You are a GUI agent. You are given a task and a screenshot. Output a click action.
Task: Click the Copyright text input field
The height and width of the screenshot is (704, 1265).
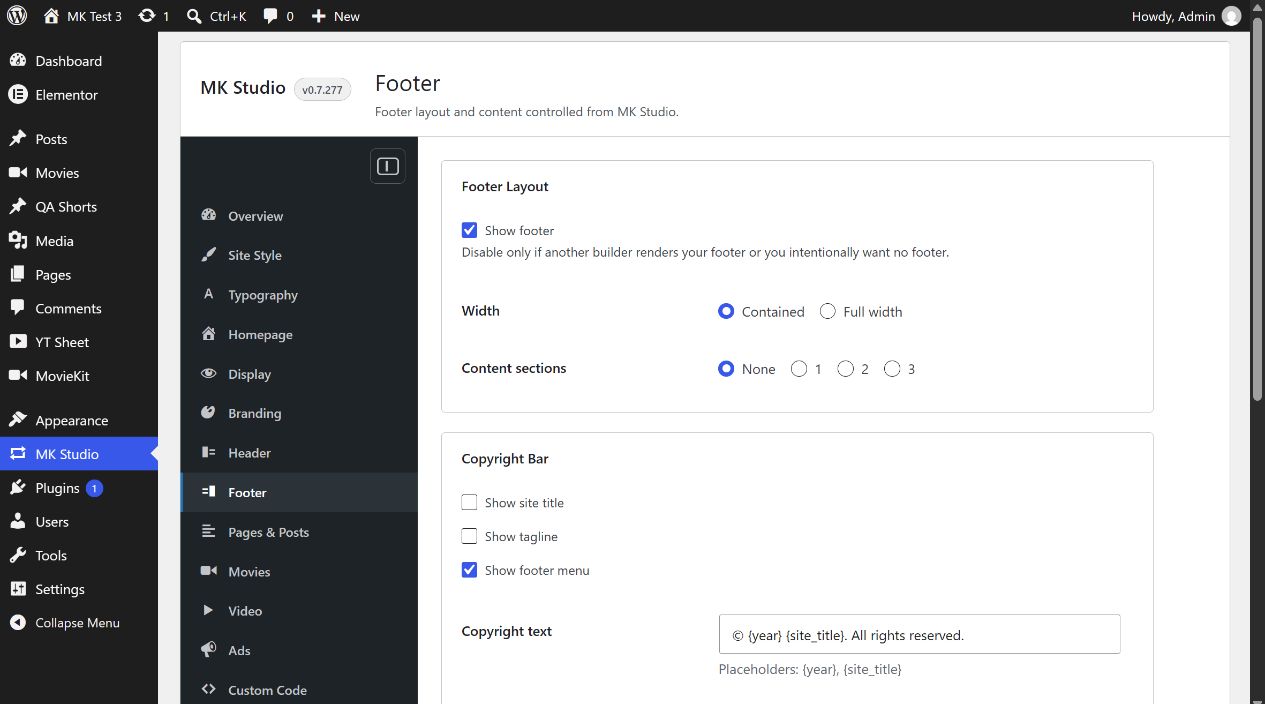[x=919, y=634]
